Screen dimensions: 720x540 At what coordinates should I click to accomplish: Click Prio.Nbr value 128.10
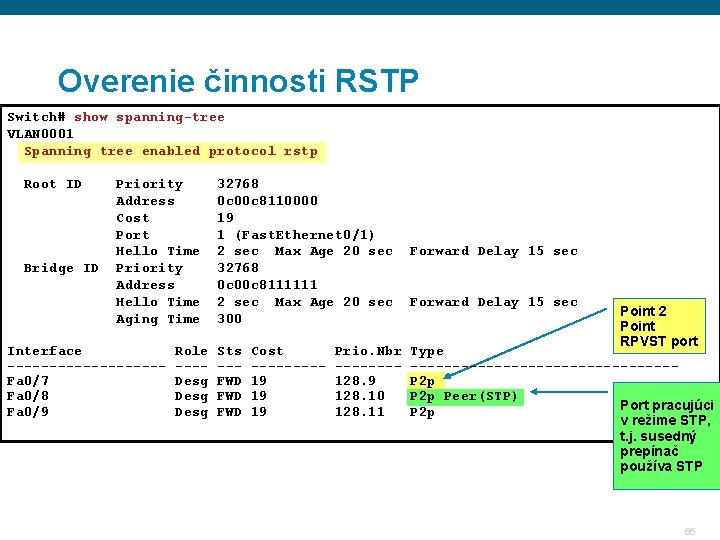(360, 396)
